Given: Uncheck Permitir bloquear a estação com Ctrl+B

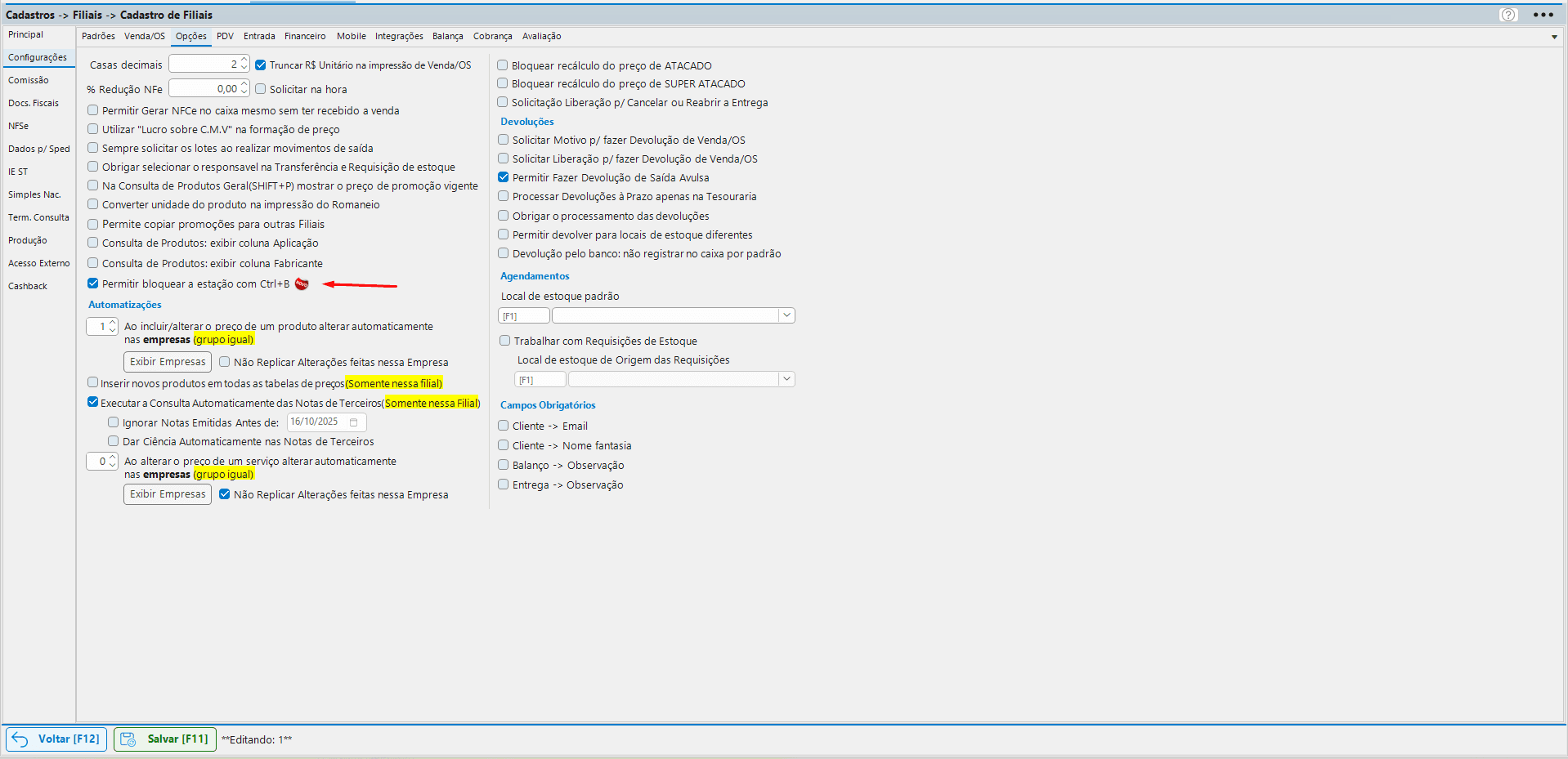Looking at the screenshot, I should [93, 284].
